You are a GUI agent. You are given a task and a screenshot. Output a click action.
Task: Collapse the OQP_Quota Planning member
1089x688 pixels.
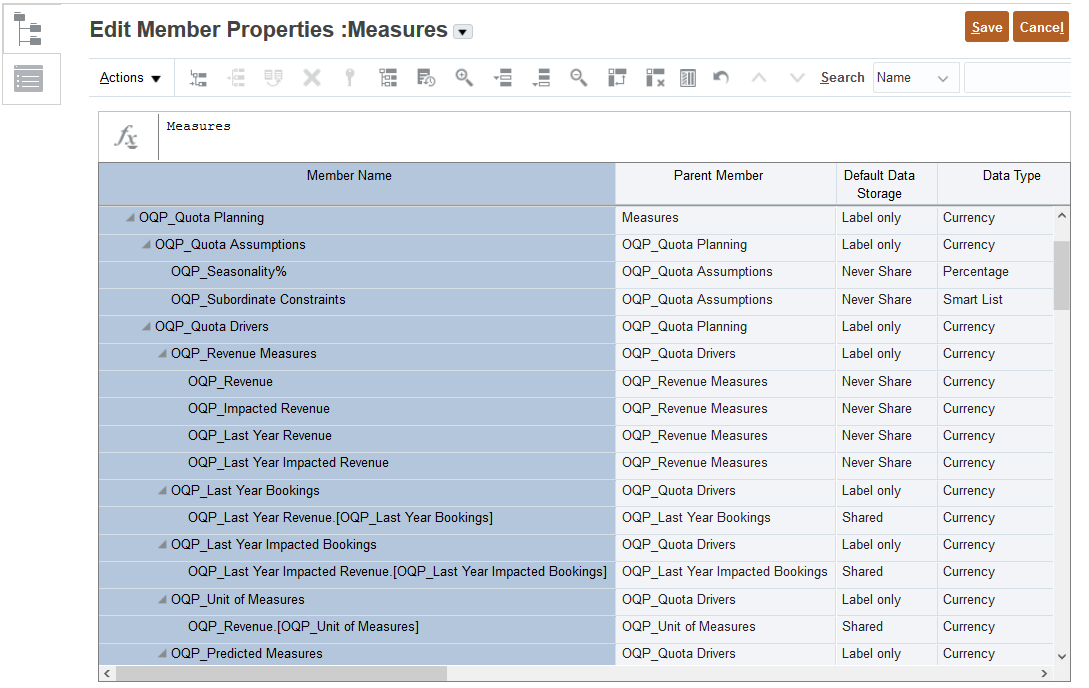[x=129, y=217]
